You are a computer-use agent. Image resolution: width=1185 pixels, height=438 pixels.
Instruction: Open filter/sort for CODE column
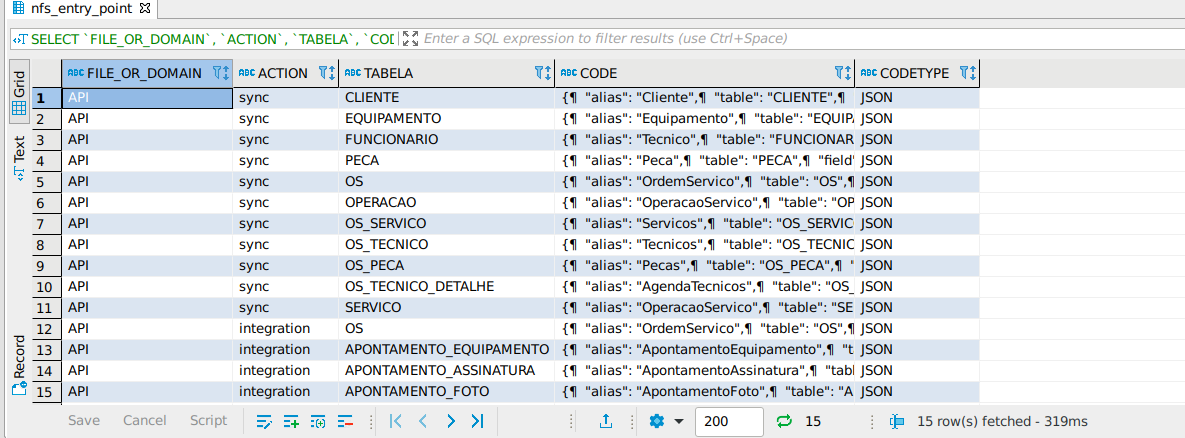click(843, 73)
